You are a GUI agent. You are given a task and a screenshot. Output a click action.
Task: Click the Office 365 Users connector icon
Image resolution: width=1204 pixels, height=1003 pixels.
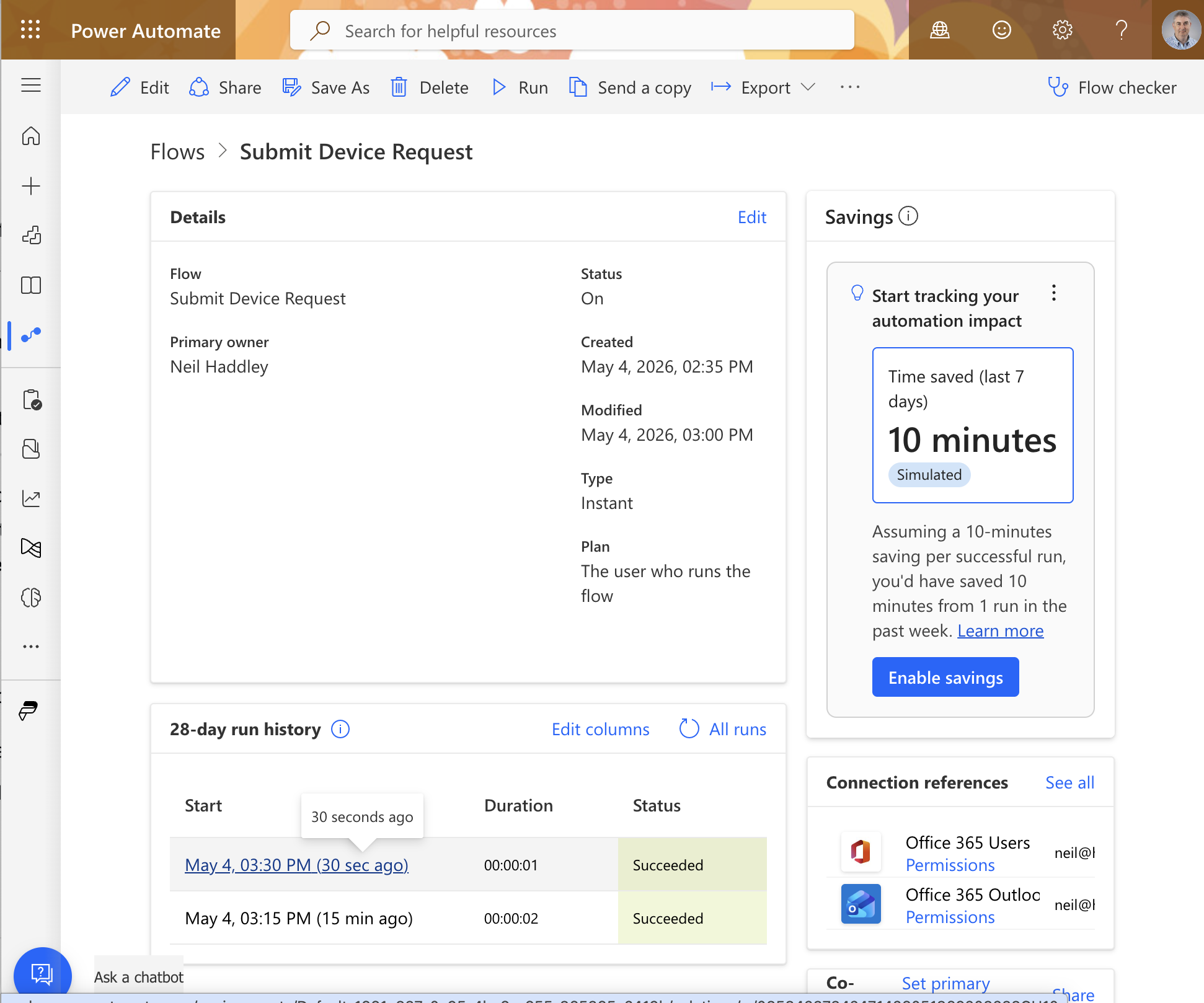click(861, 852)
